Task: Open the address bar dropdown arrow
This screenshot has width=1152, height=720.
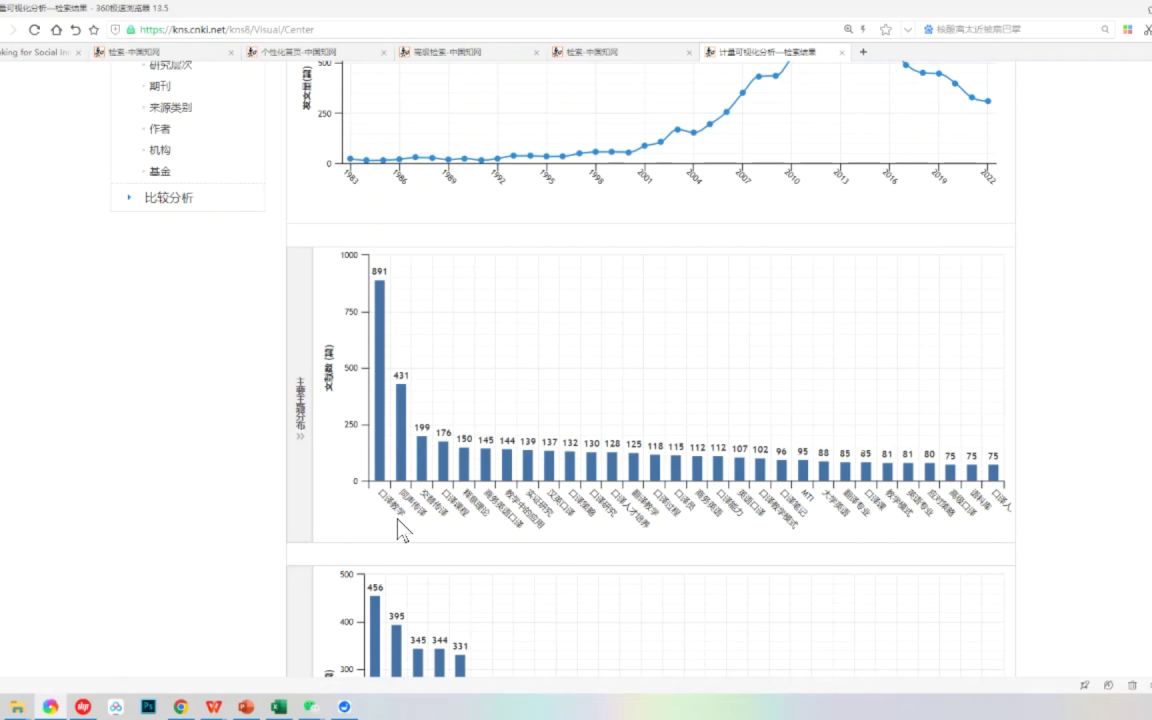Action: [908, 29]
